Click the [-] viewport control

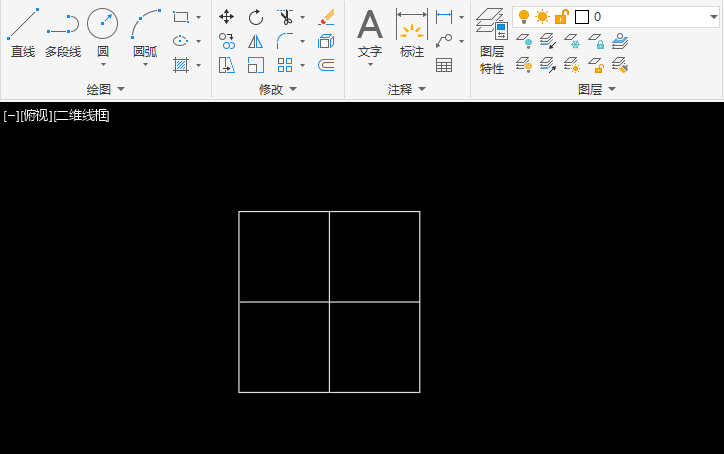coord(11,116)
